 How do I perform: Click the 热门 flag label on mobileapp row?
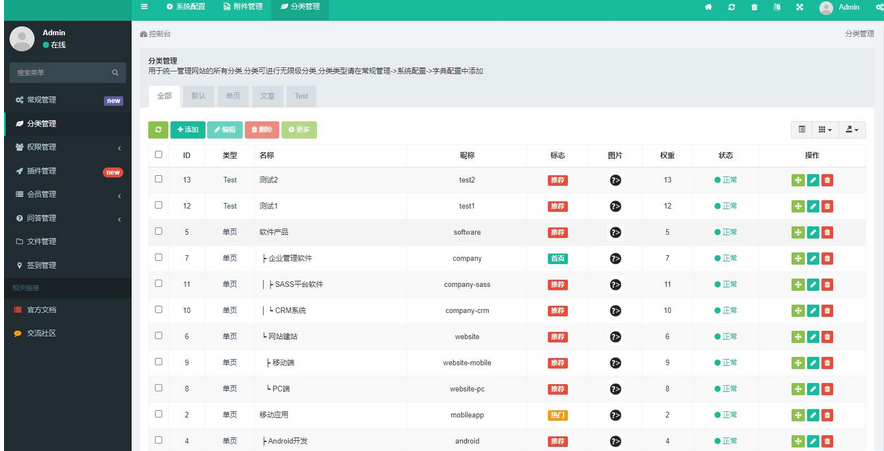558,415
